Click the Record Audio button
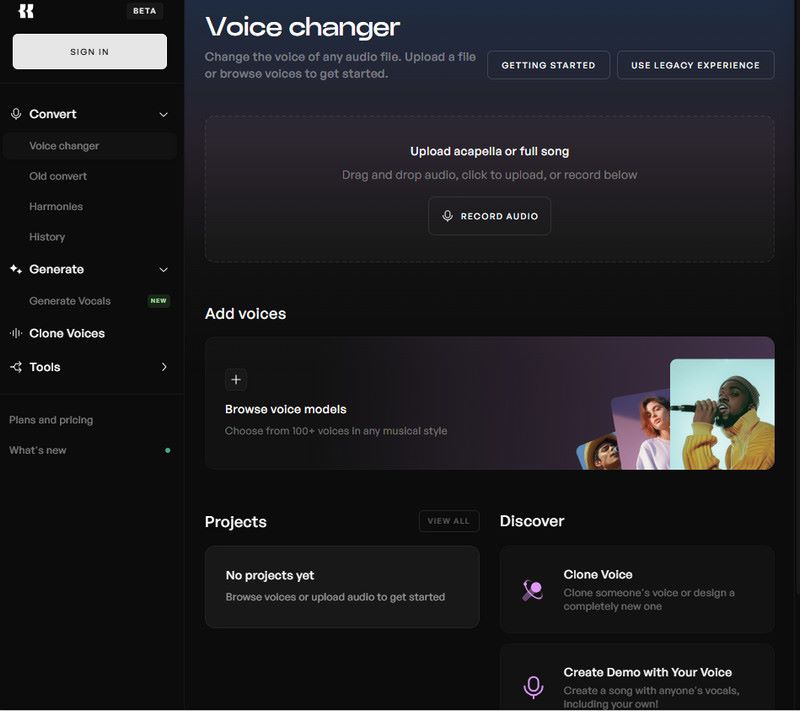 (x=489, y=216)
